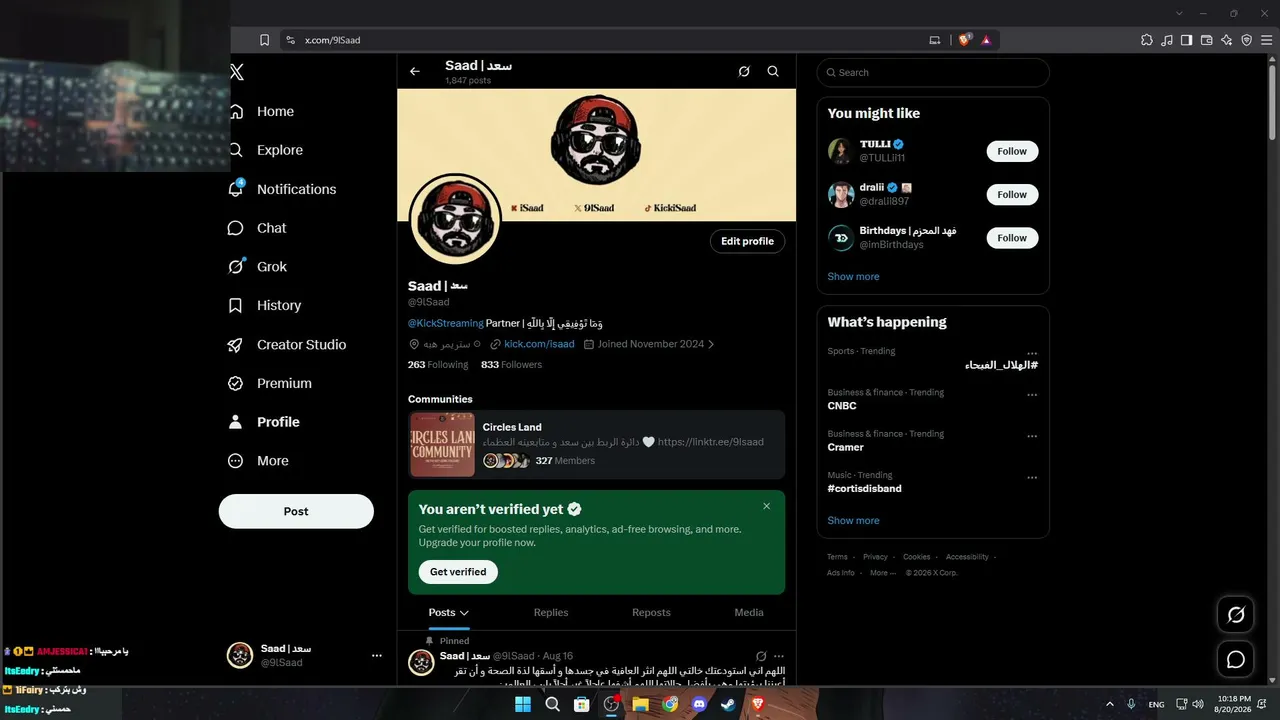Open the Posts tab dropdown
This screenshot has width=1280, height=720.
(449, 613)
